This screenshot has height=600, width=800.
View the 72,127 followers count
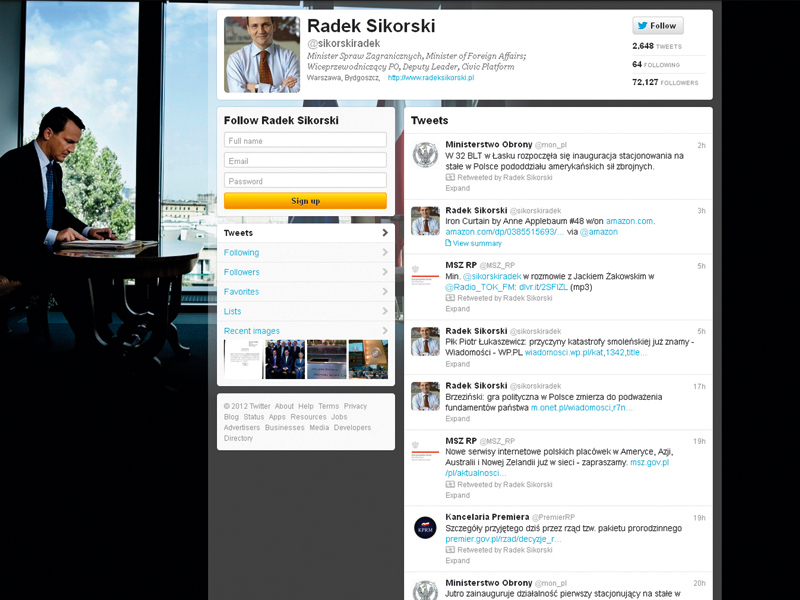[665, 82]
